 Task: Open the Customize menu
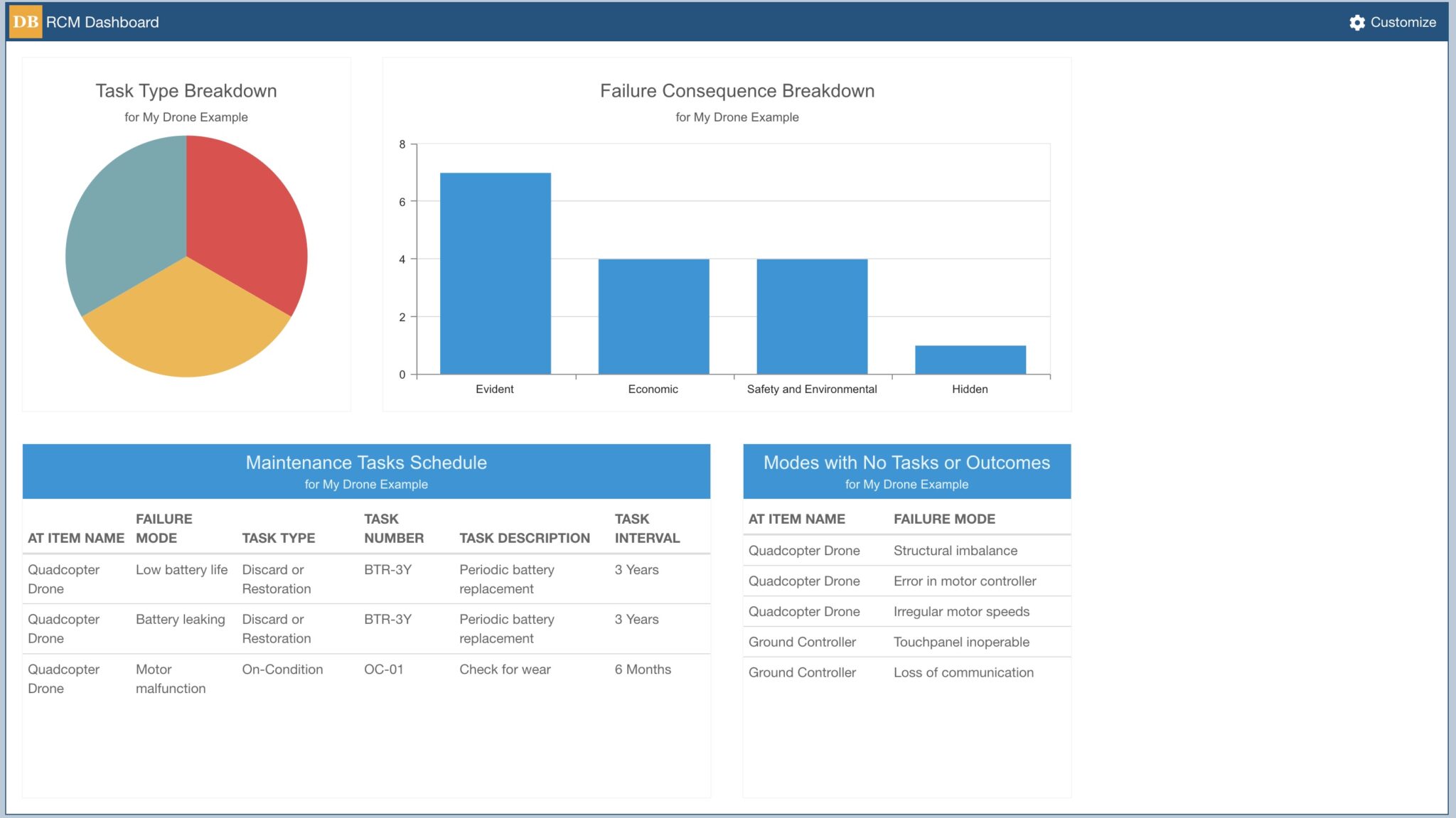tap(1404, 22)
